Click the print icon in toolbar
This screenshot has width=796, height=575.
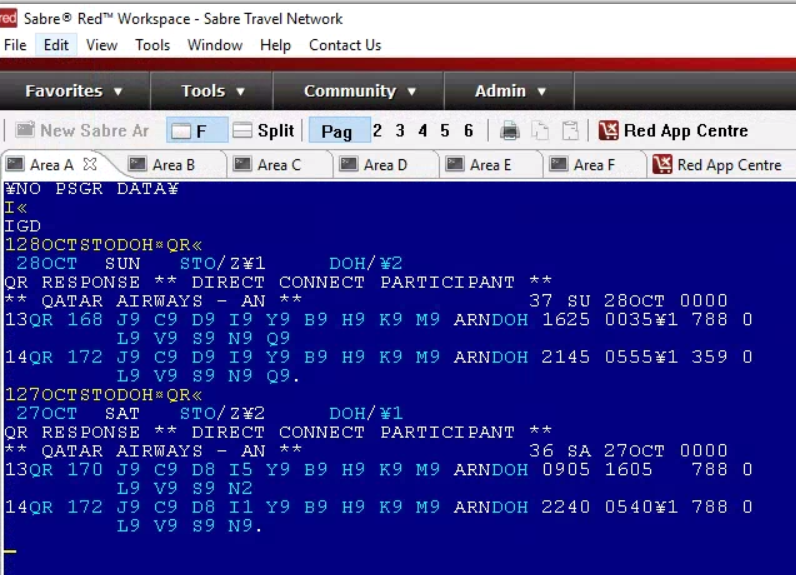[510, 131]
